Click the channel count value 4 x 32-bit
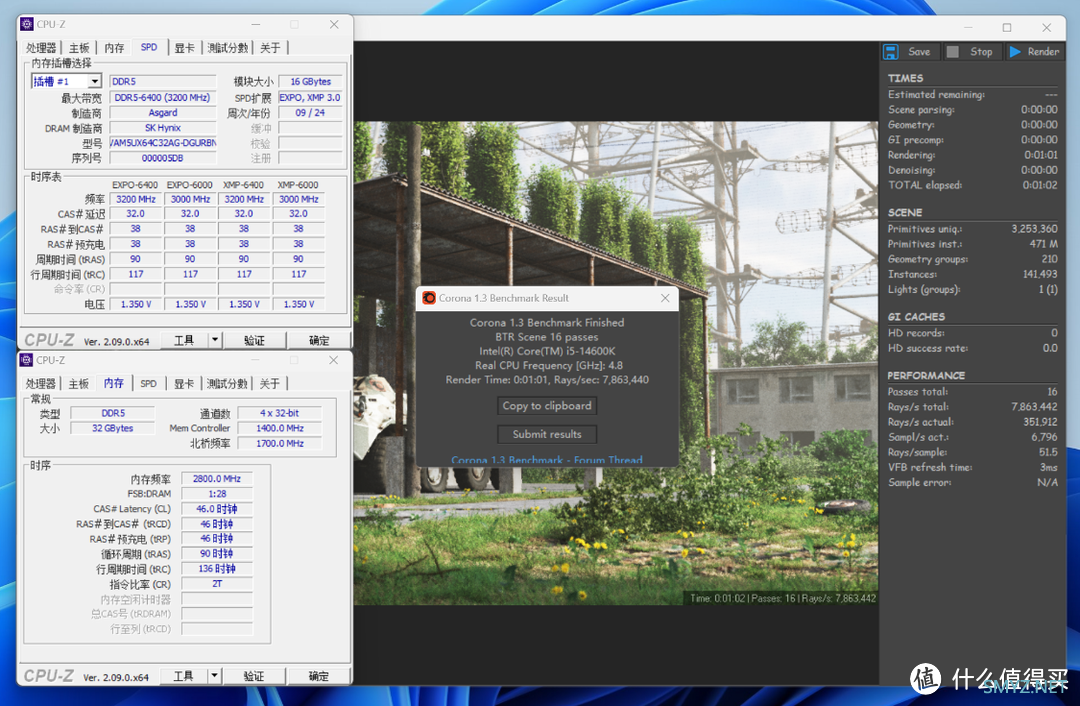 (x=280, y=413)
